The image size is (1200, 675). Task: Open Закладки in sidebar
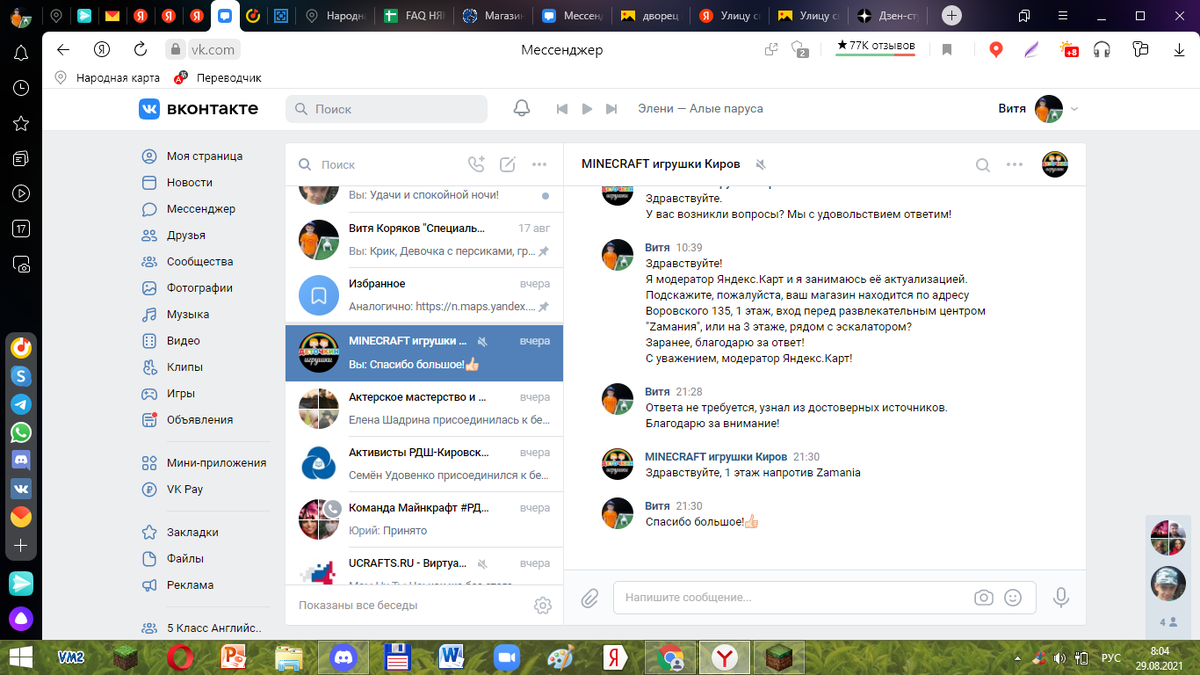tap(192, 532)
